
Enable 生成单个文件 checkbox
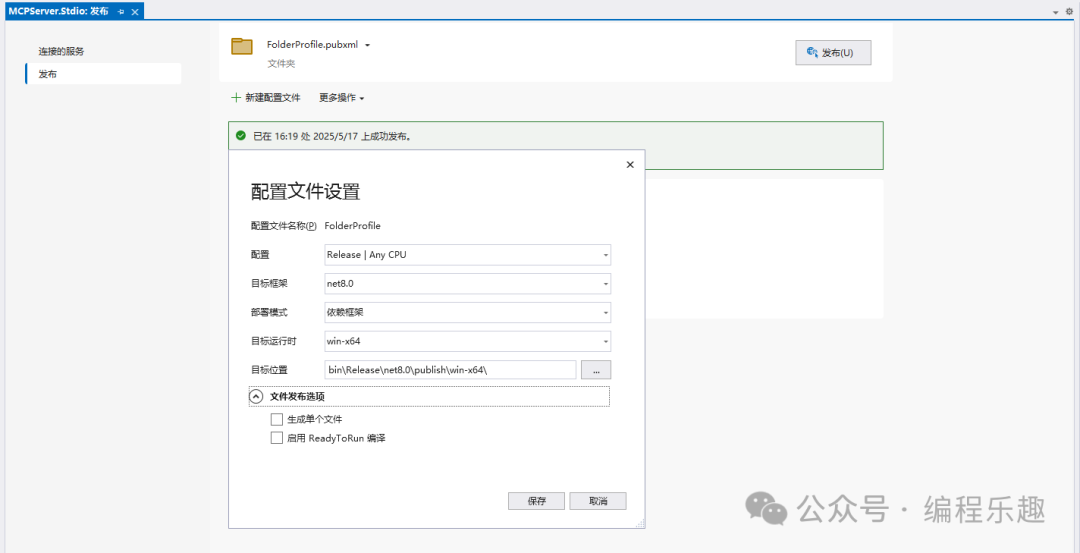[277, 419]
